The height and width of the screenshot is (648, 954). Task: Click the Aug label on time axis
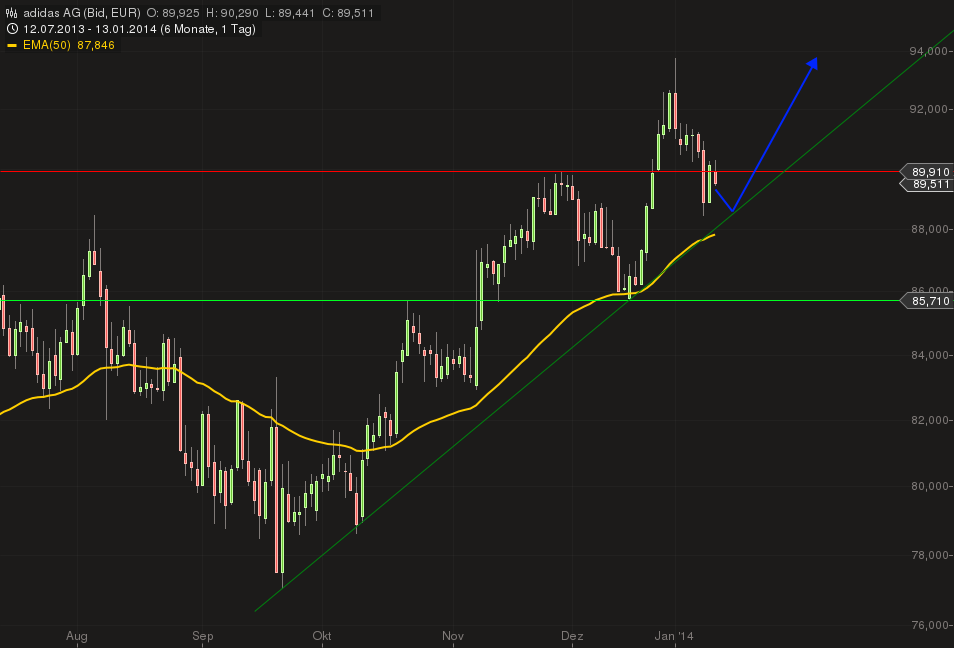click(x=77, y=636)
